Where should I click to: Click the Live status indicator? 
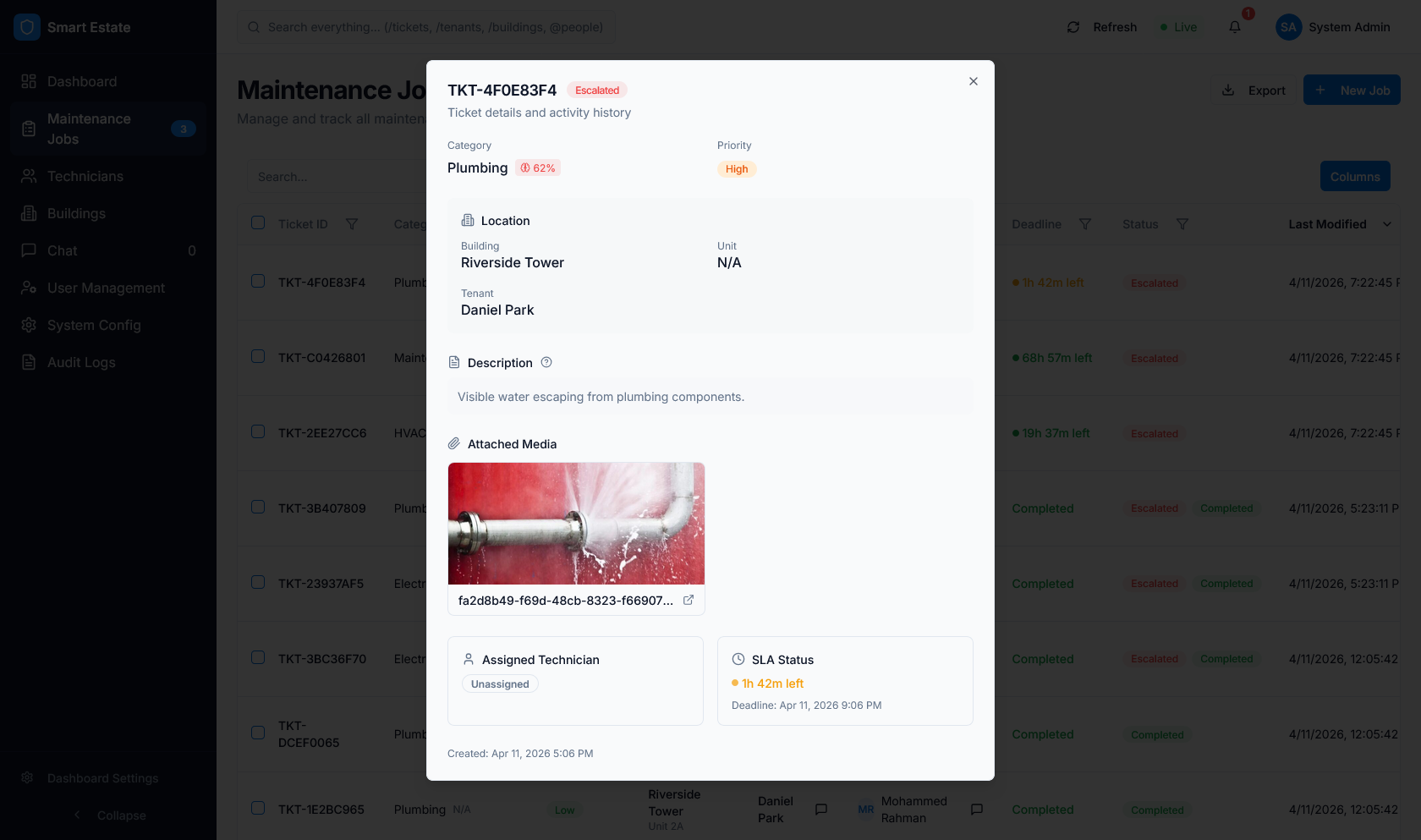(x=1179, y=27)
